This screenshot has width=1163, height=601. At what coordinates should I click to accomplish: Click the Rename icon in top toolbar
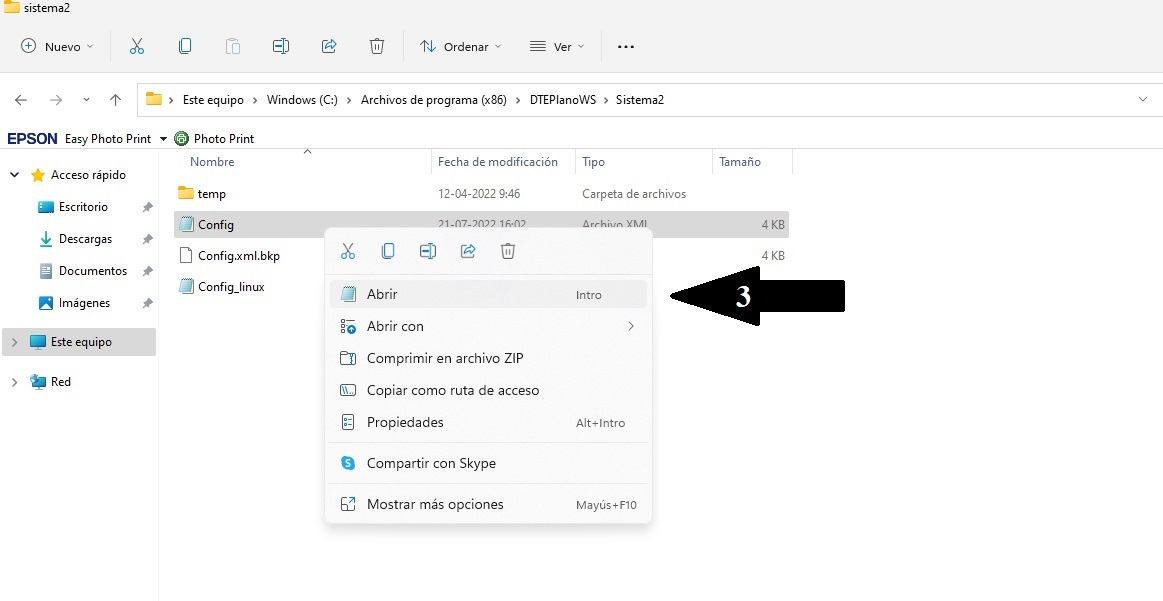tap(281, 46)
